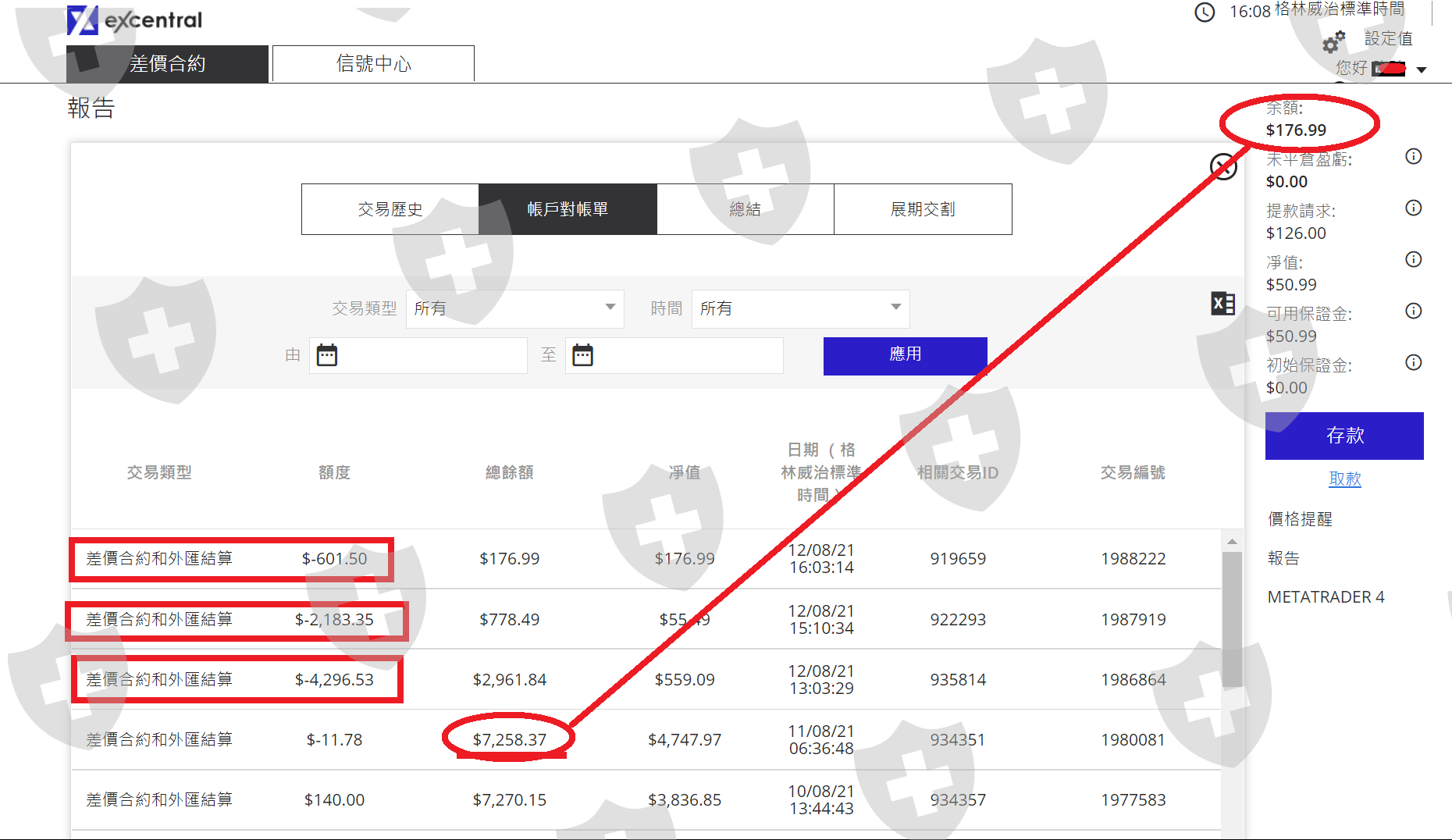Switch to the 信號中心 tab
The width and height of the screenshot is (1452, 840).
pyautogui.click(x=373, y=64)
